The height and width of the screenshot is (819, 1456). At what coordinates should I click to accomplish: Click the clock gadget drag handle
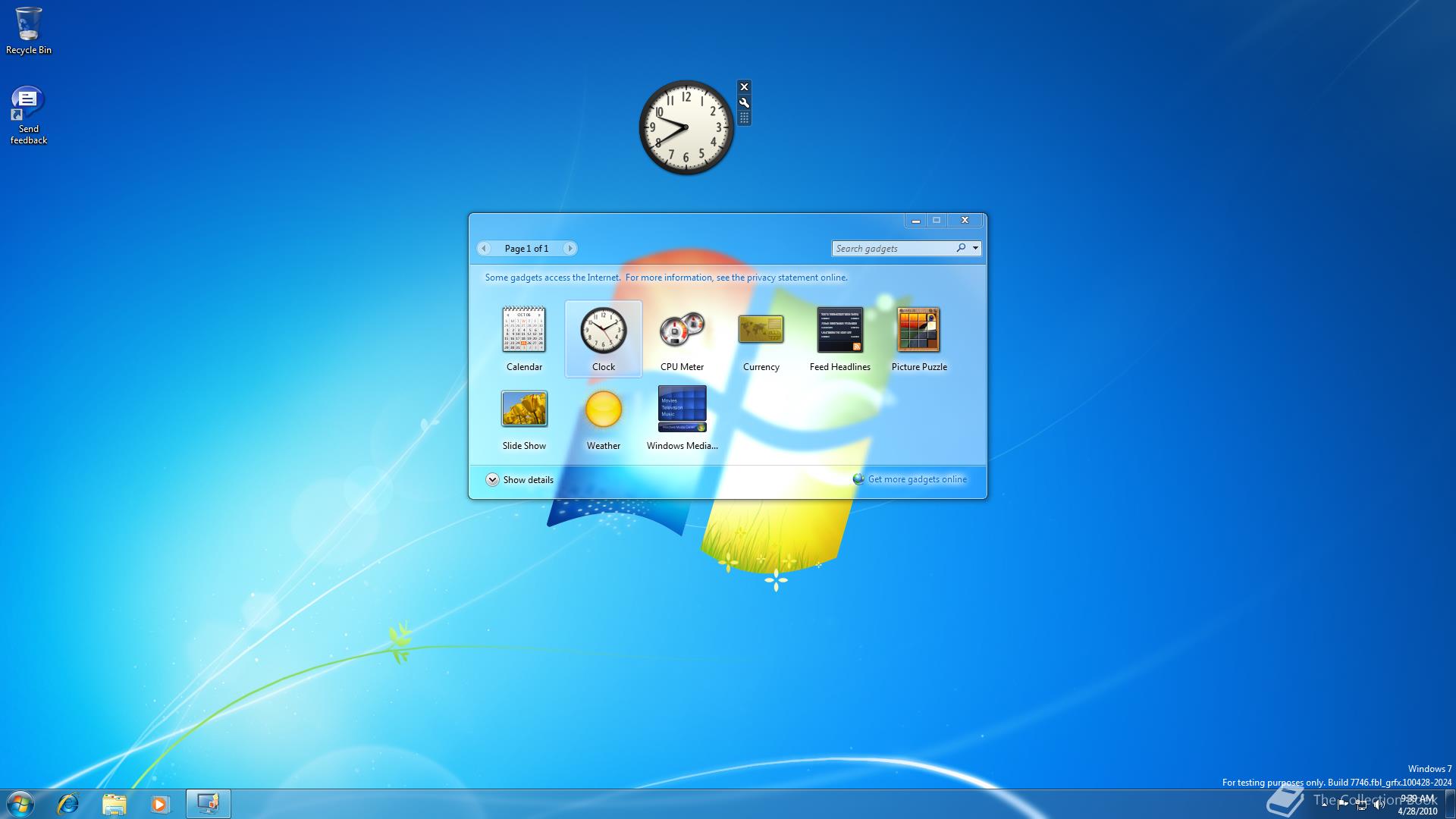pyautogui.click(x=744, y=118)
